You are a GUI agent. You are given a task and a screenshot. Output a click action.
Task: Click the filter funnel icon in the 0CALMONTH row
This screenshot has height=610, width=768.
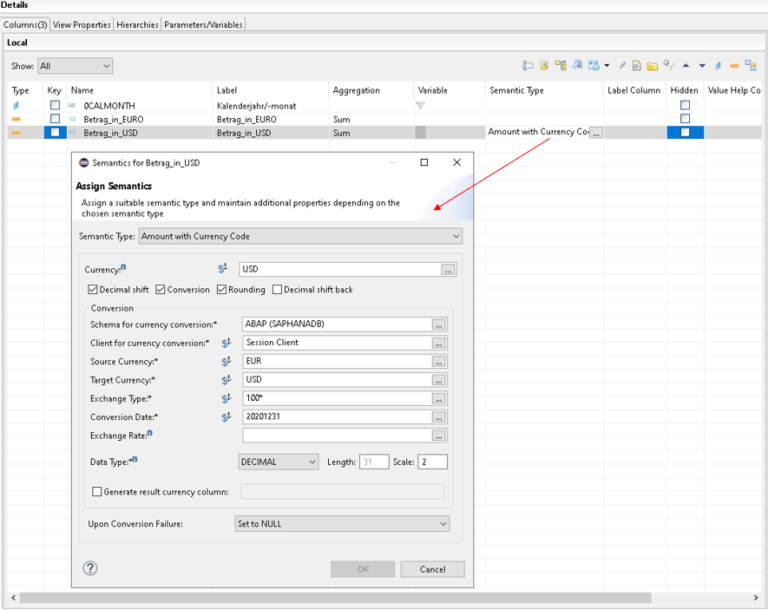point(420,105)
